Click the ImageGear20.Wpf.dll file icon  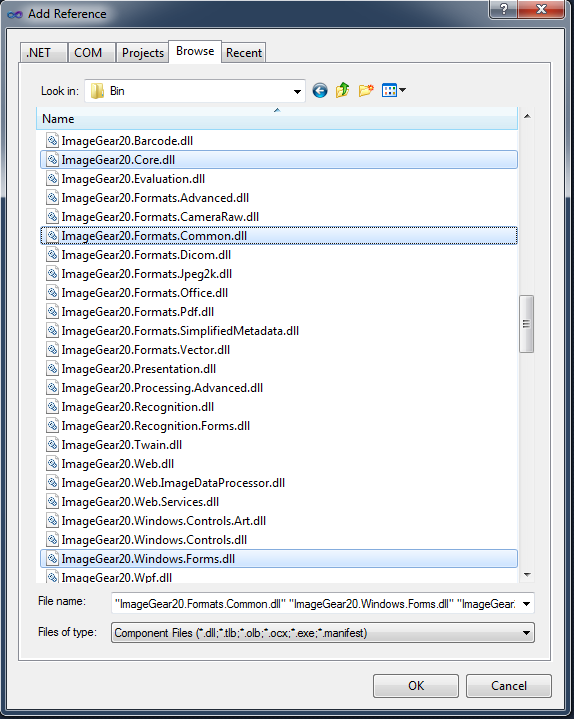click(x=52, y=577)
